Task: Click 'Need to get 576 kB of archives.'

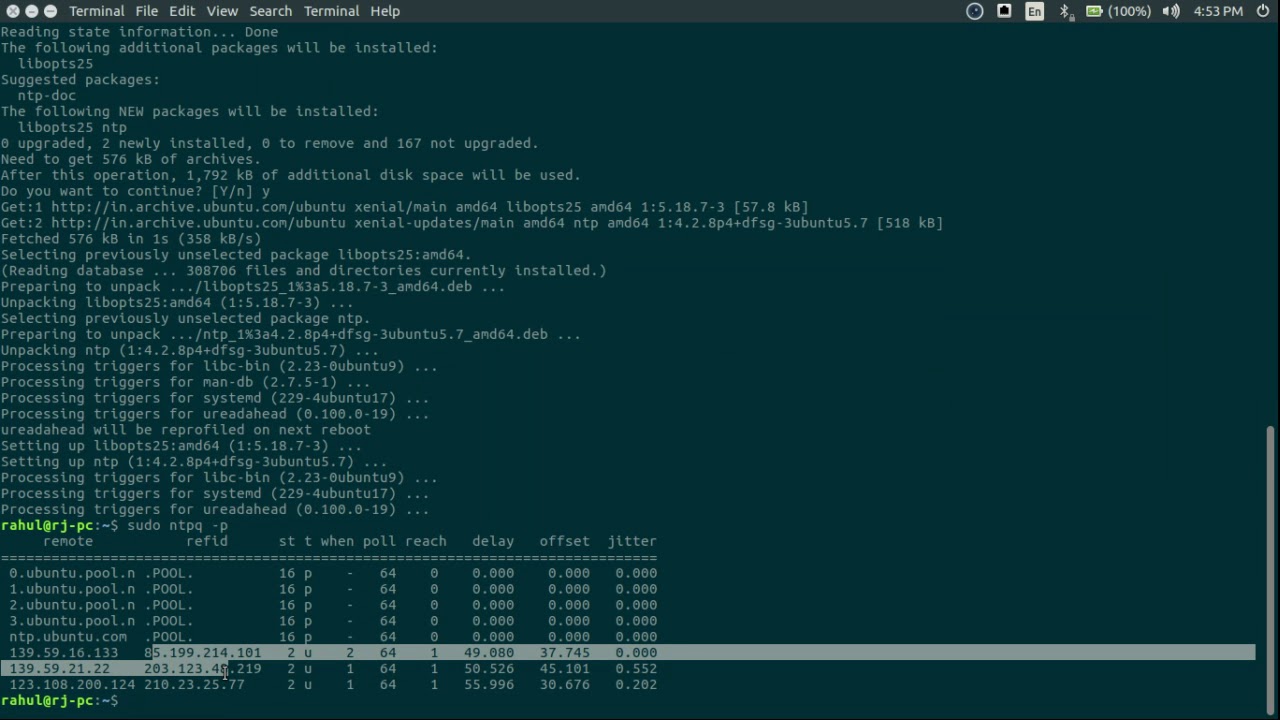Action: [131, 159]
